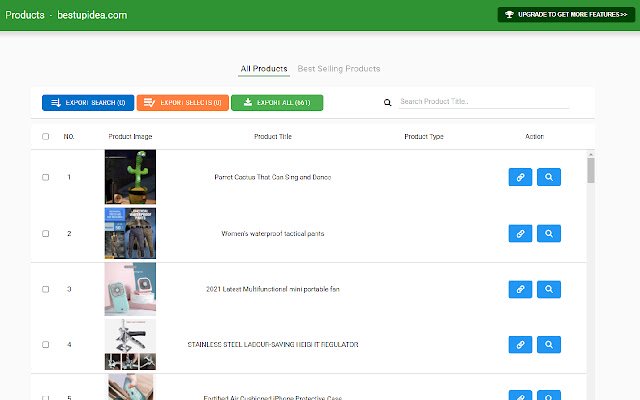Click magnifier icon for Parrot Cactus product
The width and height of the screenshot is (640, 400).
[x=549, y=177]
